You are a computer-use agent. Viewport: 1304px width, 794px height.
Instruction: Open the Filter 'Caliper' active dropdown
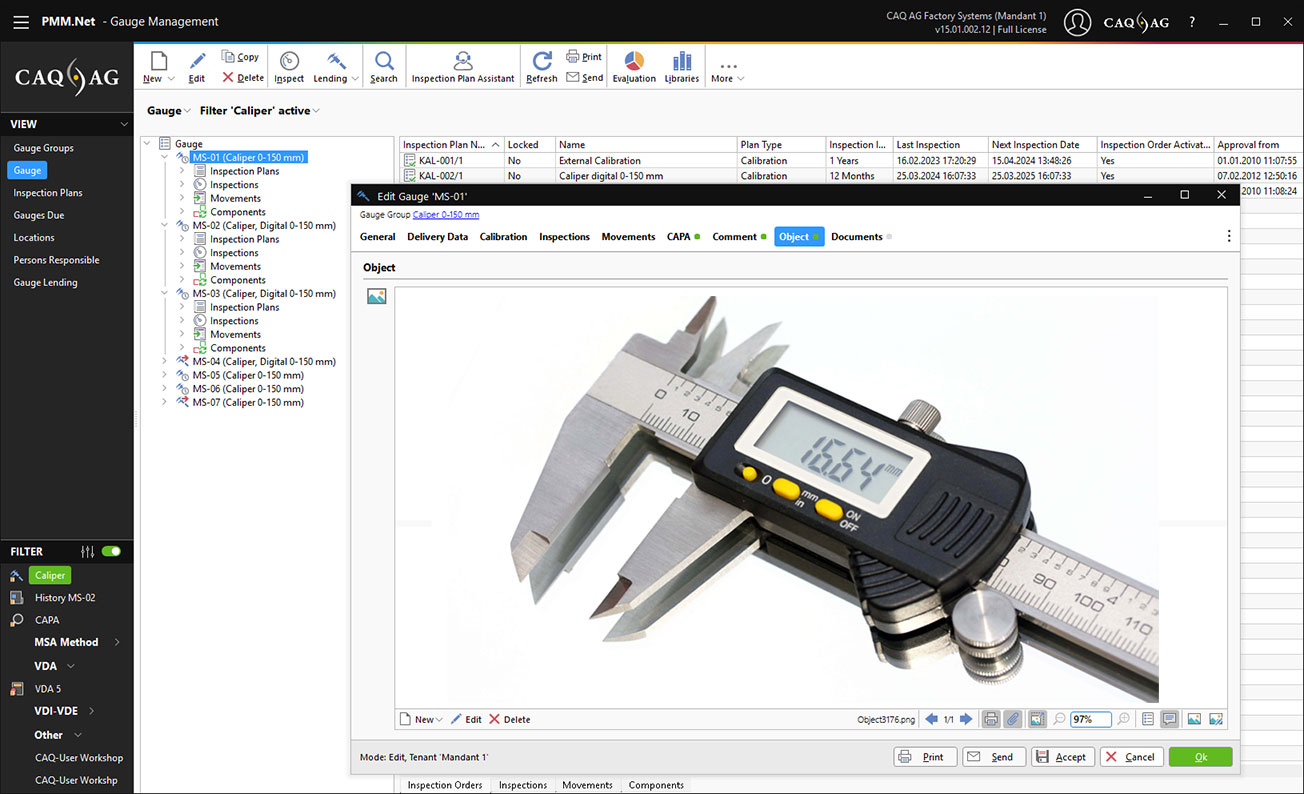259,110
